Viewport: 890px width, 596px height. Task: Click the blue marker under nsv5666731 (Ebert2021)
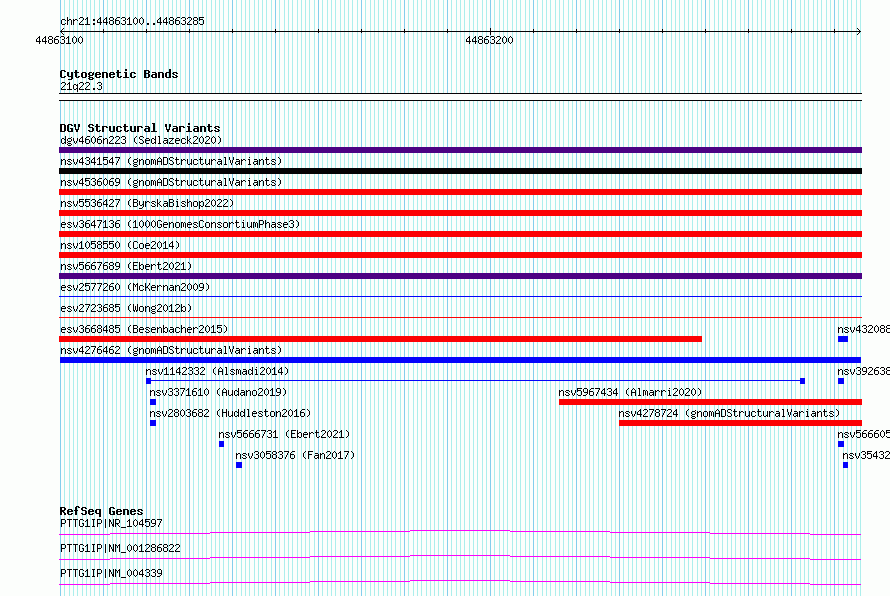coord(221,444)
